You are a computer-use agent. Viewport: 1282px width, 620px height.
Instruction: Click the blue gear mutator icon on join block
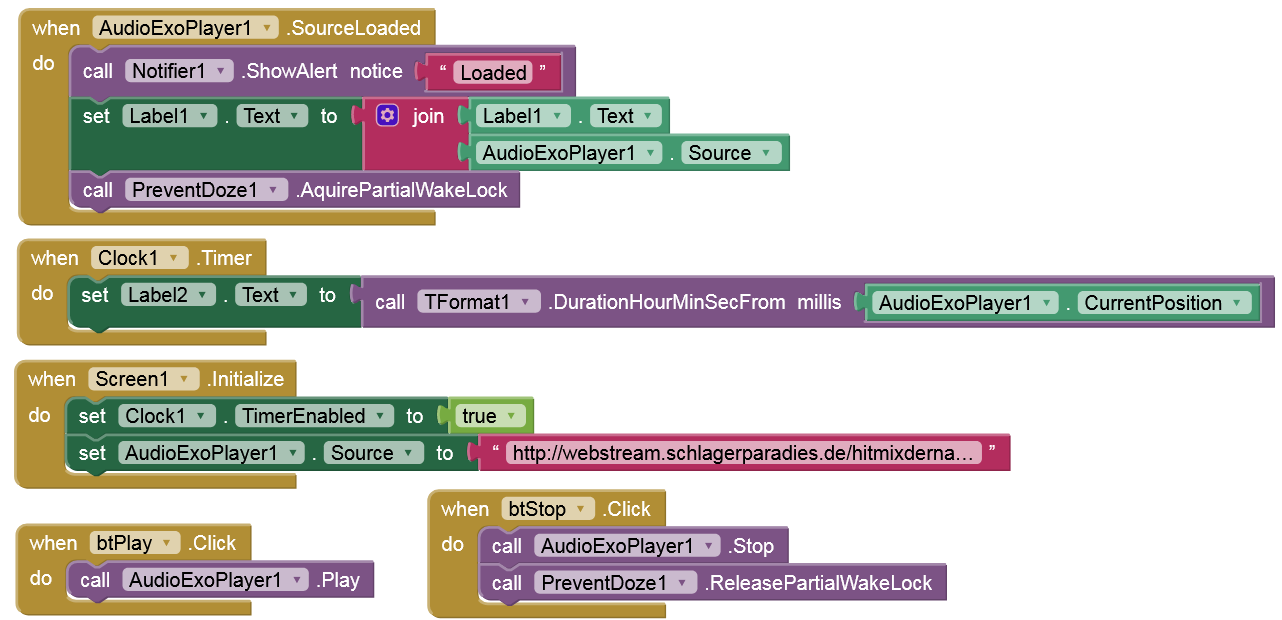[x=388, y=116]
